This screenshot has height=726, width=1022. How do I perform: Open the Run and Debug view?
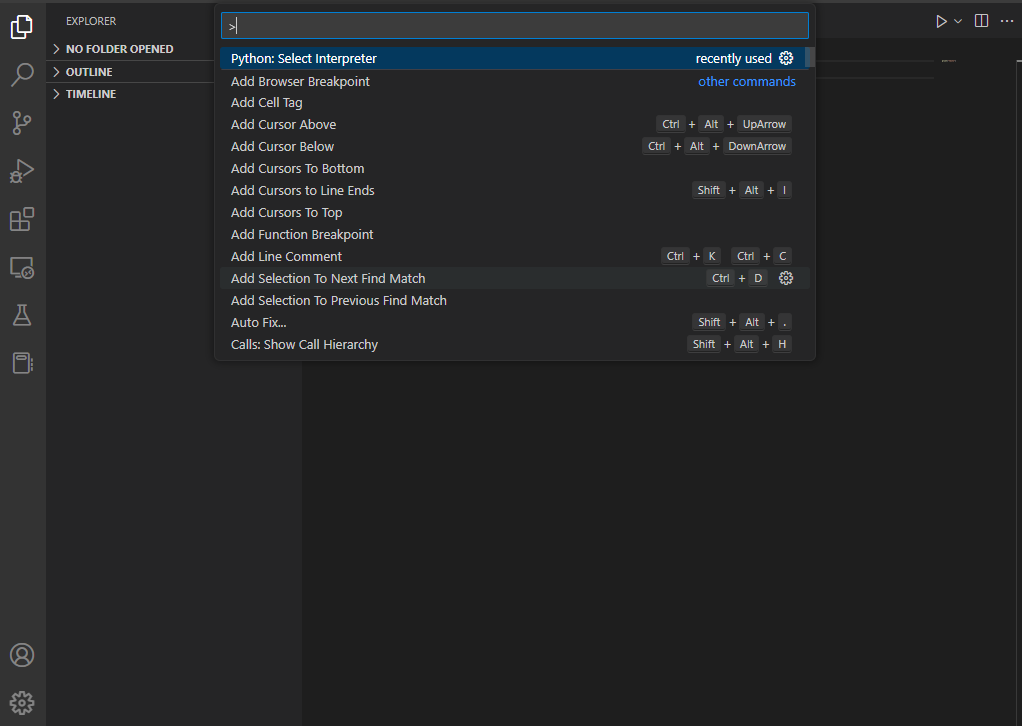(22, 171)
